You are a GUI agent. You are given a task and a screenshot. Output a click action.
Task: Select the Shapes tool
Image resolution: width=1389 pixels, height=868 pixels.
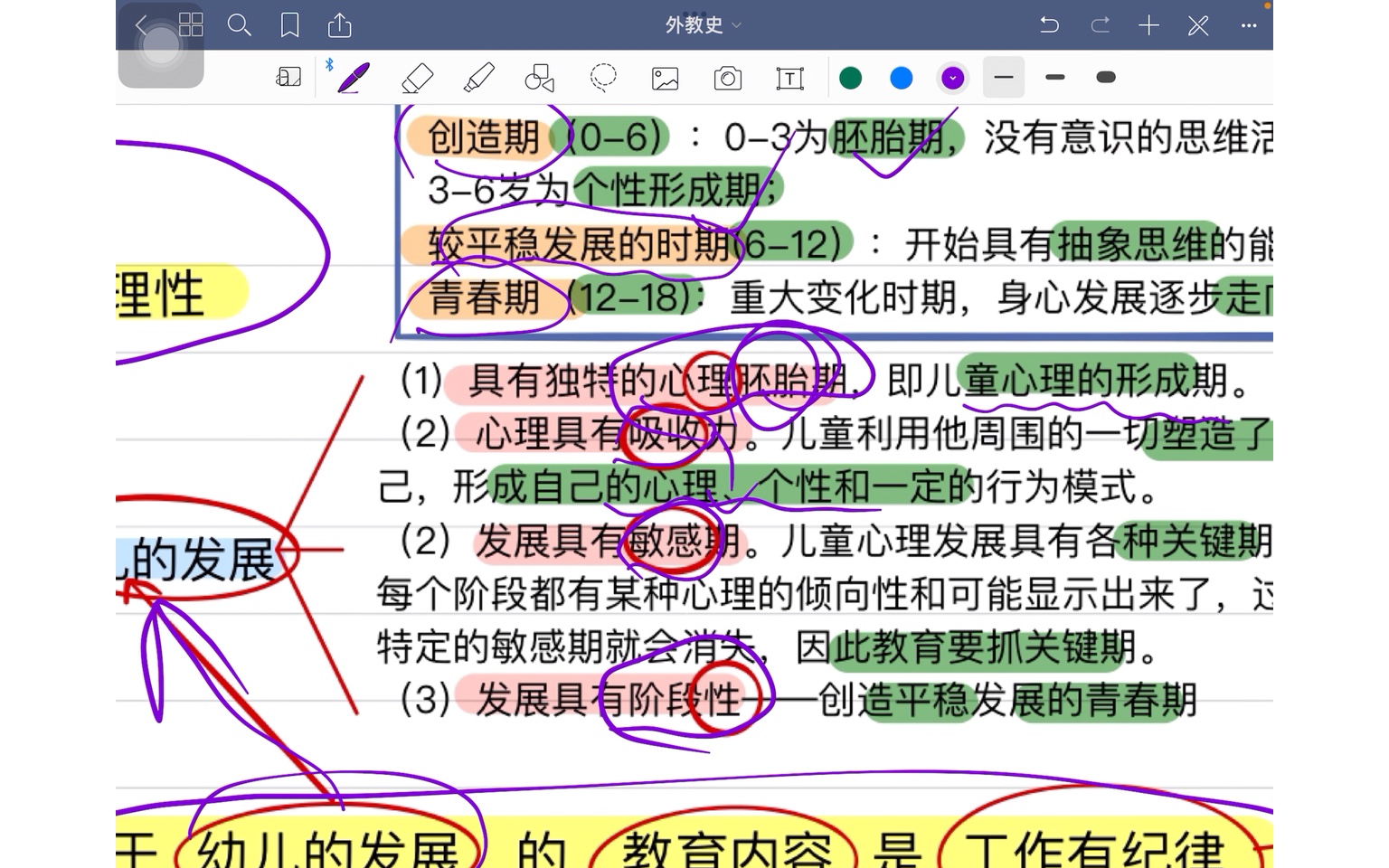tap(540, 78)
